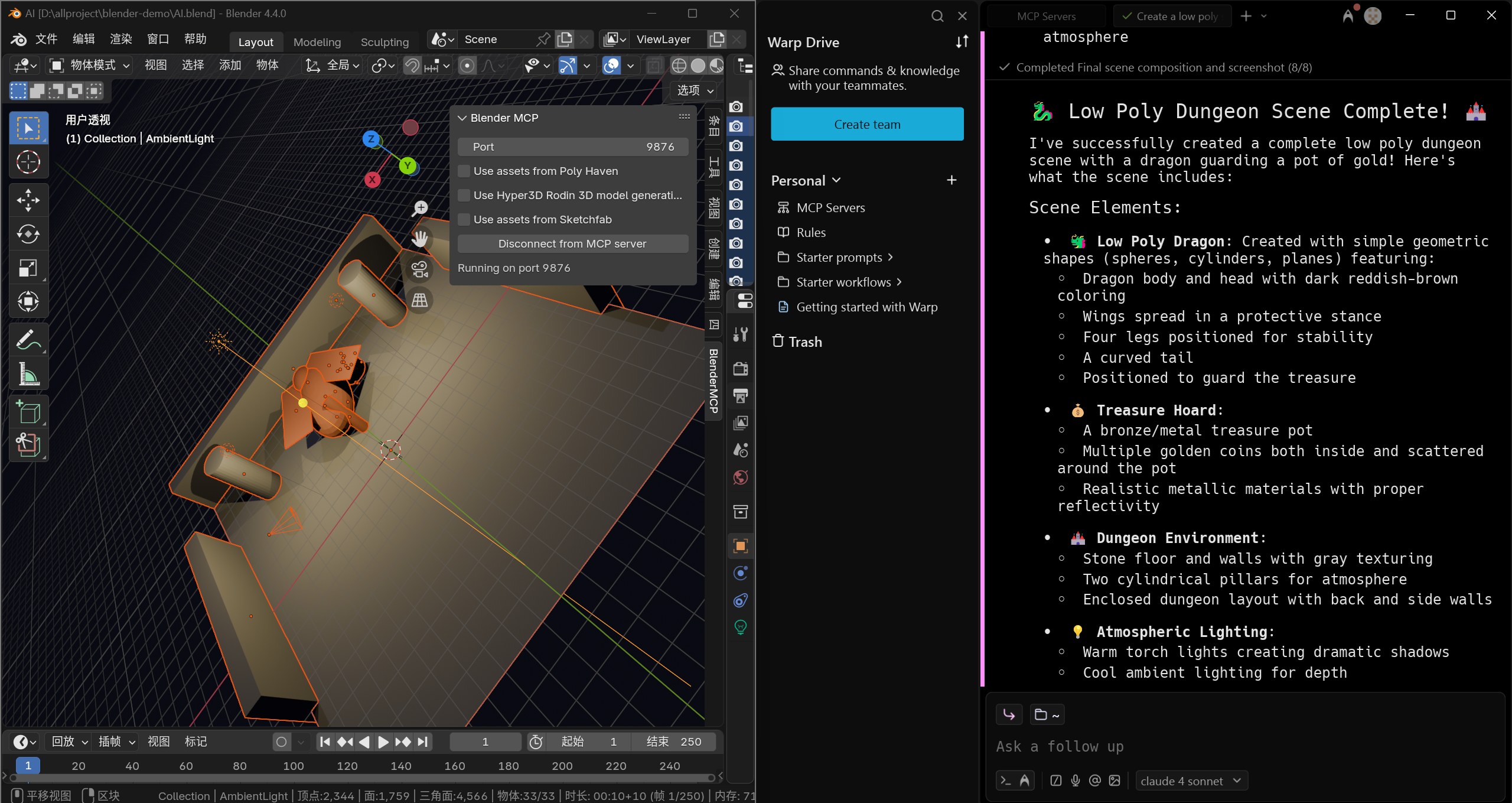Open the Object Data lightbulb properties icon

pos(741,628)
